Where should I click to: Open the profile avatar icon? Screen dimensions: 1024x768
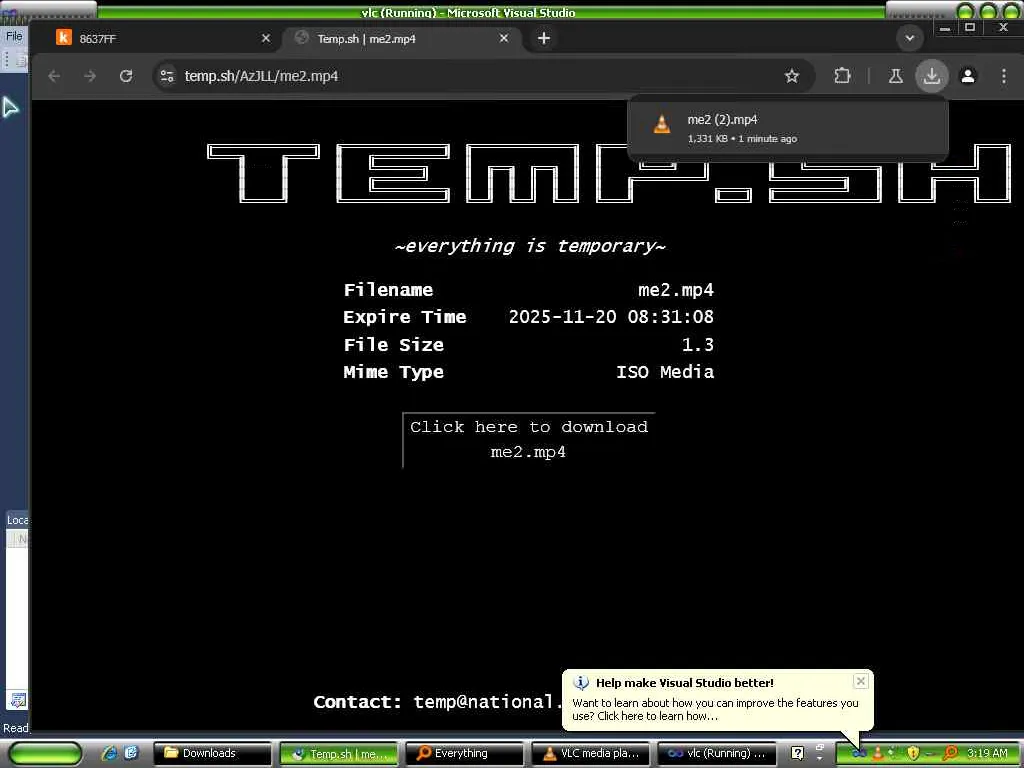(968, 76)
